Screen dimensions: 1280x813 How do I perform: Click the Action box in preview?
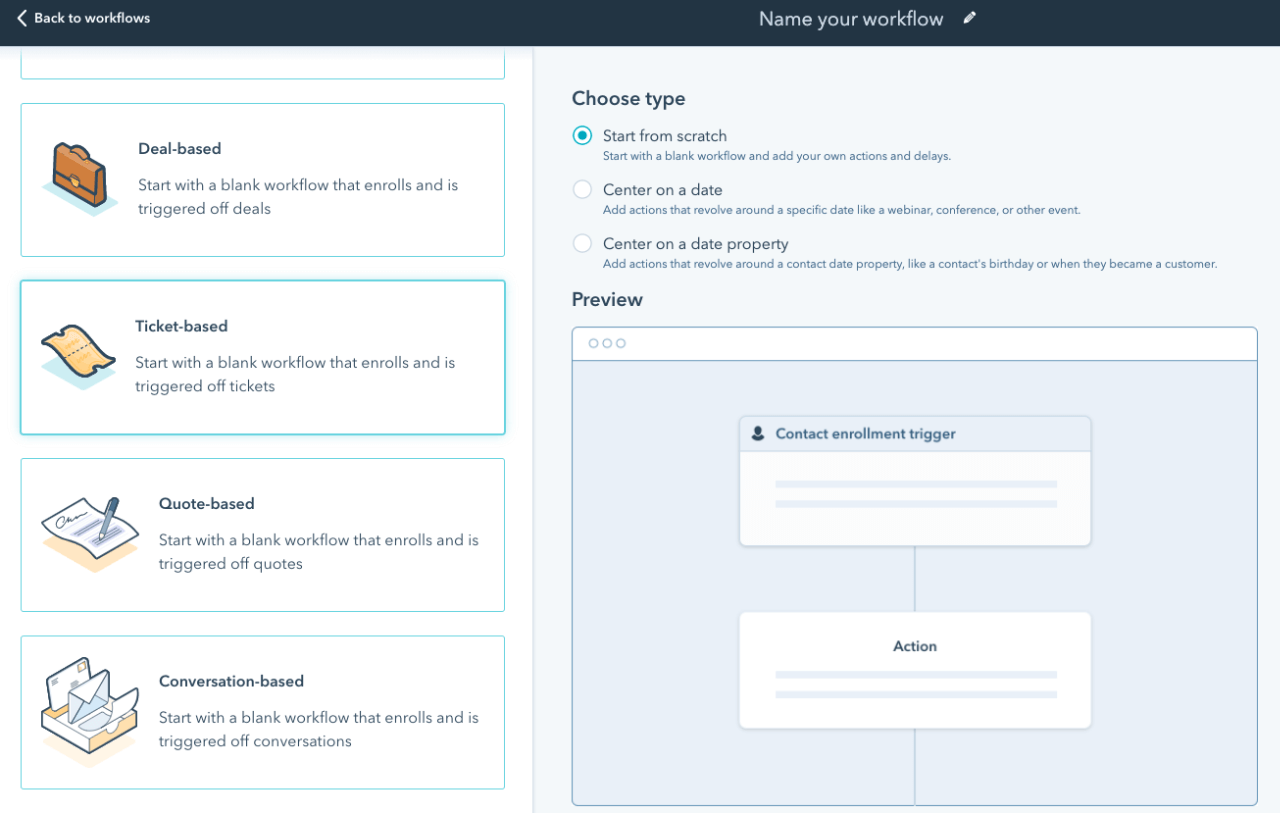point(915,670)
